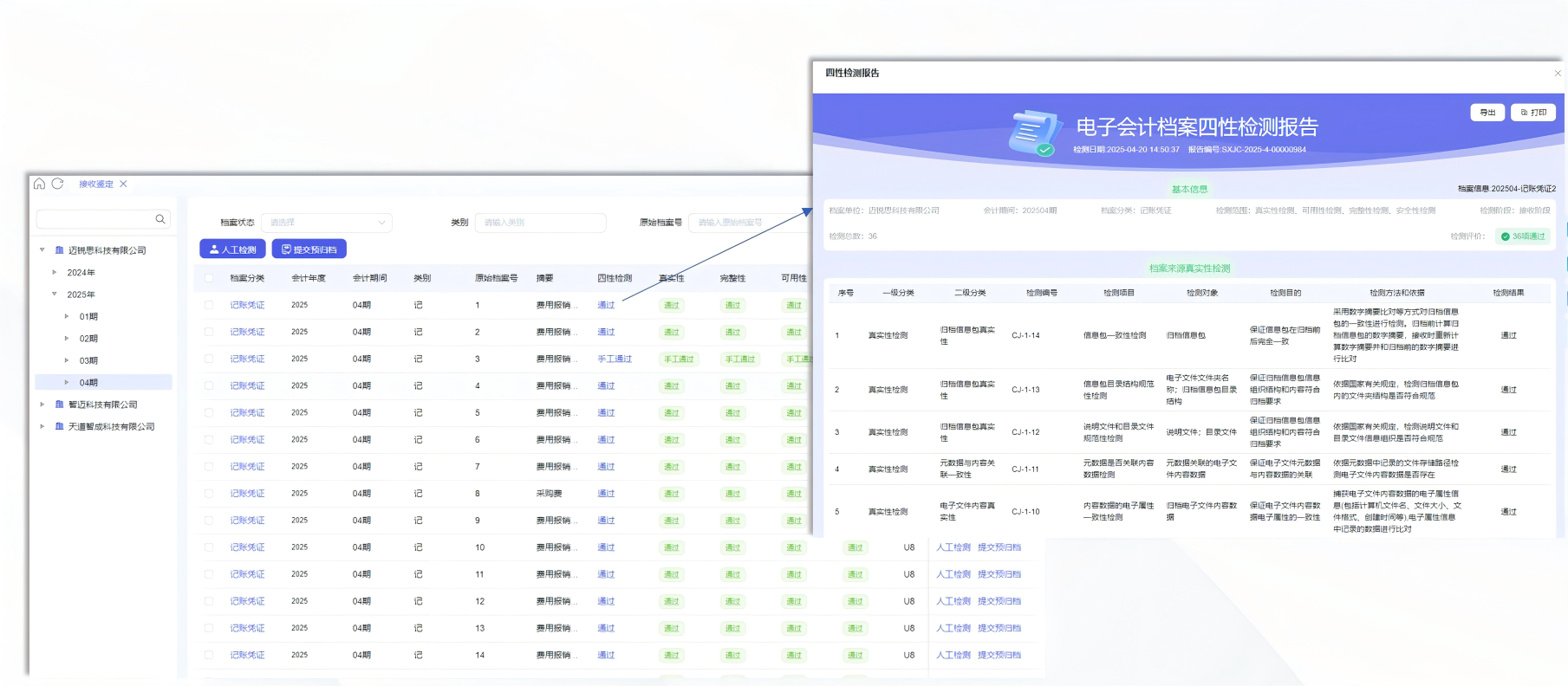Click 人工检测 link in row 14
Screen dimensions: 1568x686
click(x=953, y=655)
